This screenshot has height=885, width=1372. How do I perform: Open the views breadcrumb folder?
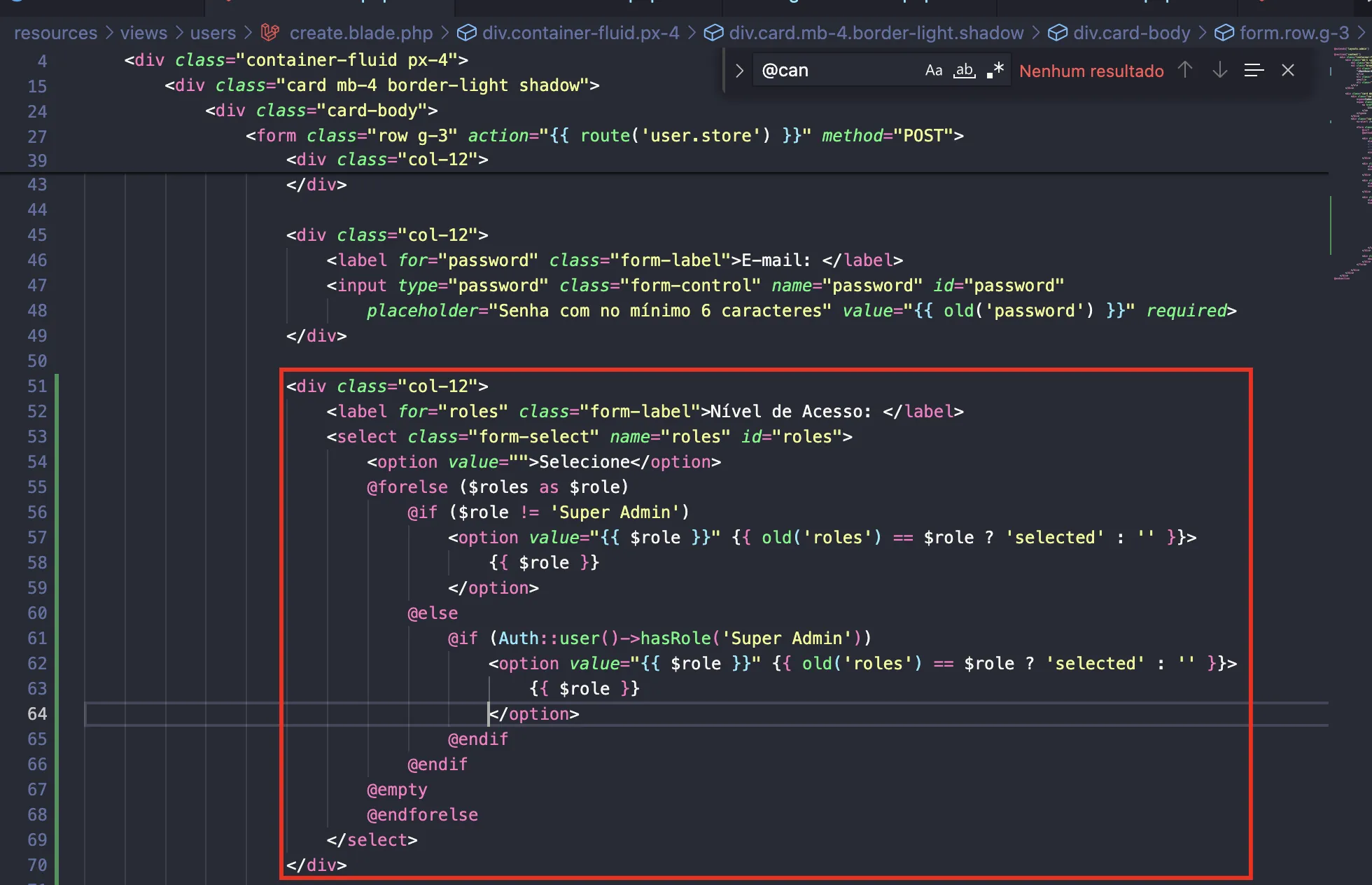[x=143, y=33]
